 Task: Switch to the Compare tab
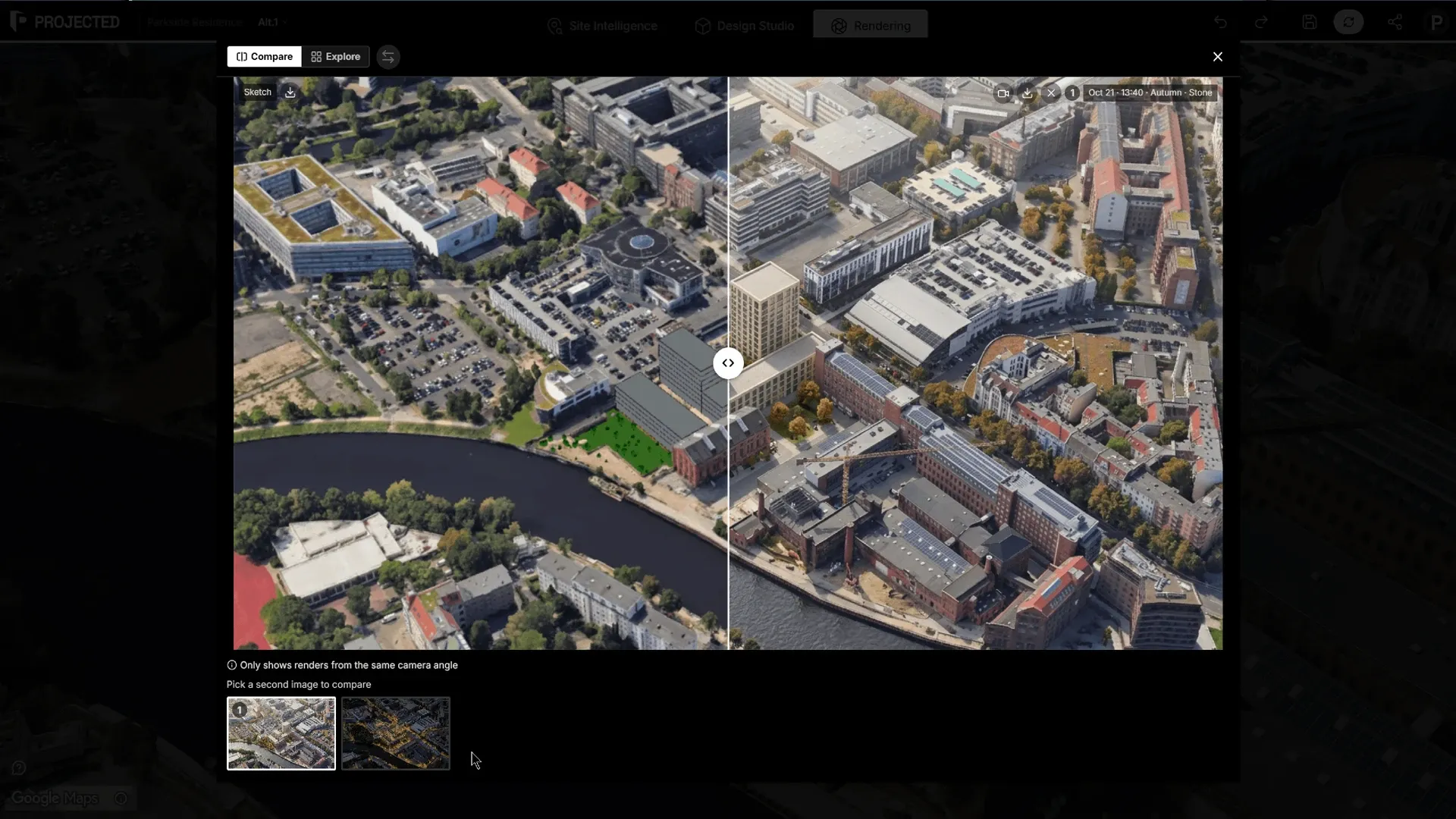[x=264, y=57]
